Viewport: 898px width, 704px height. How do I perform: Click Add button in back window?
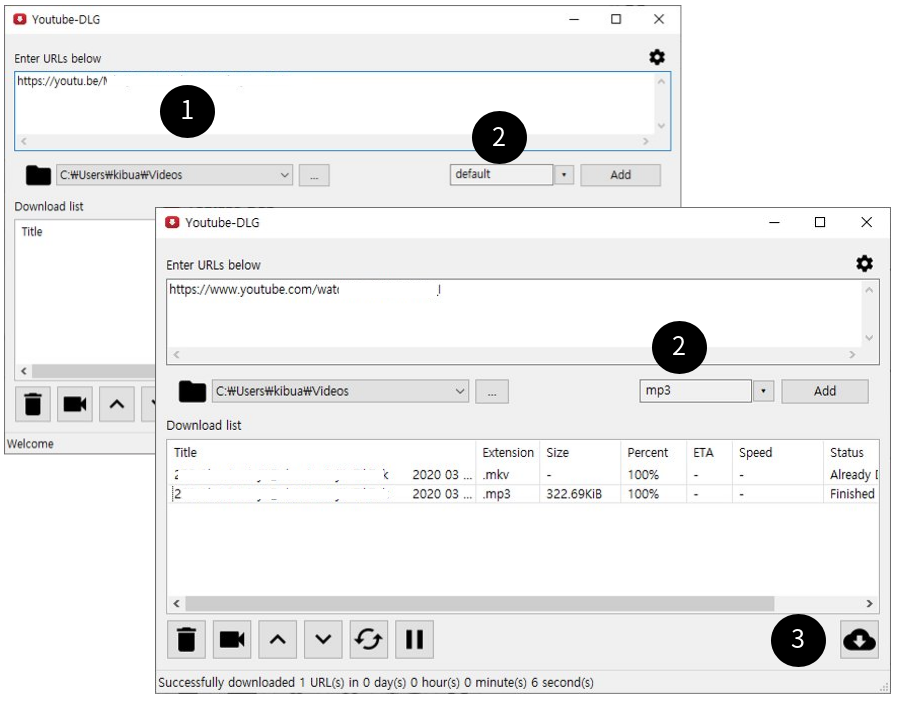tap(620, 175)
